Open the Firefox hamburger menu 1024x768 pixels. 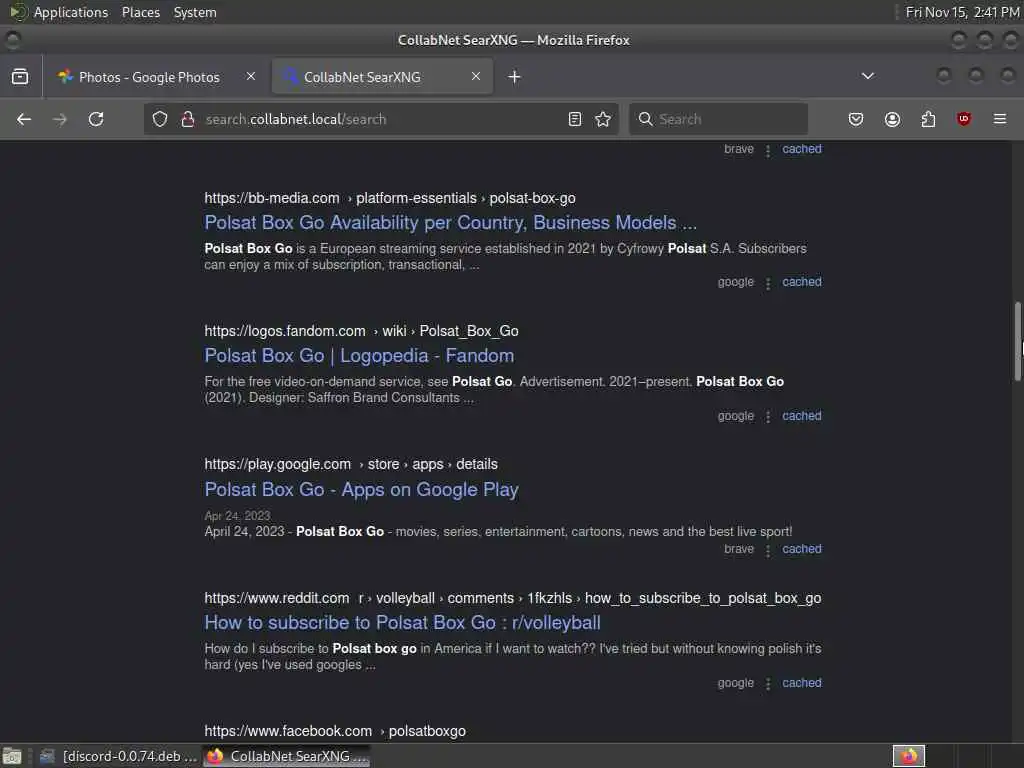(1000, 119)
